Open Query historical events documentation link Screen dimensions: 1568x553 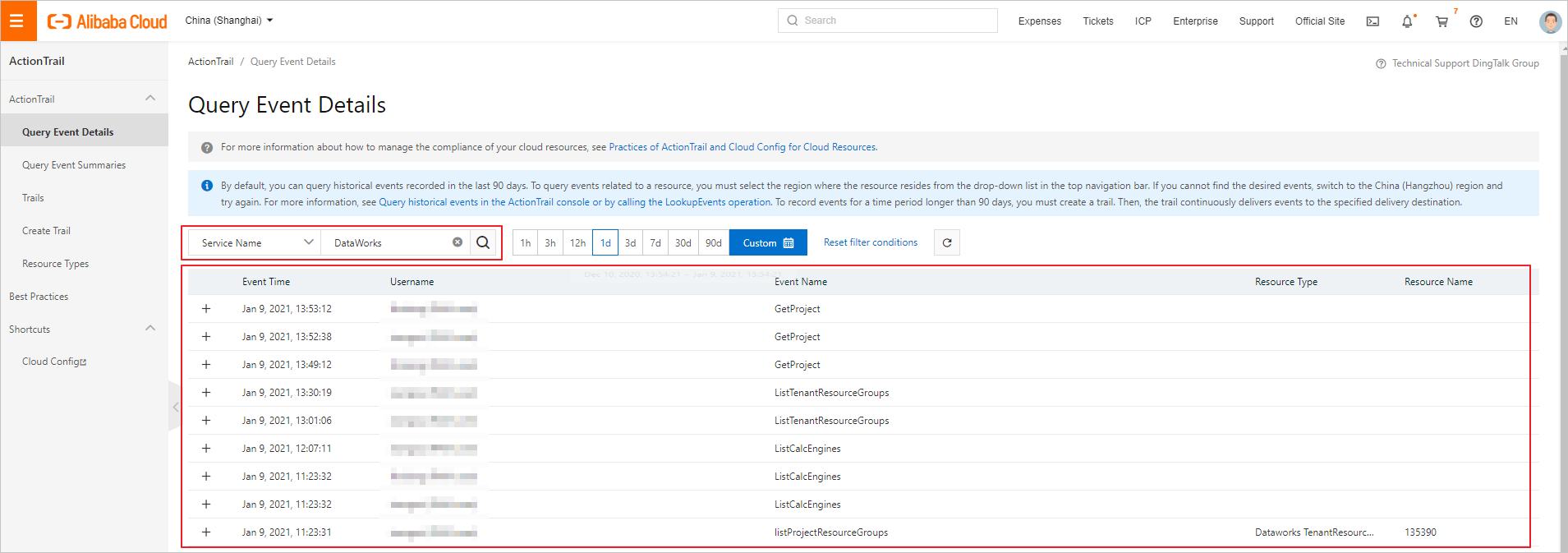(575, 202)
